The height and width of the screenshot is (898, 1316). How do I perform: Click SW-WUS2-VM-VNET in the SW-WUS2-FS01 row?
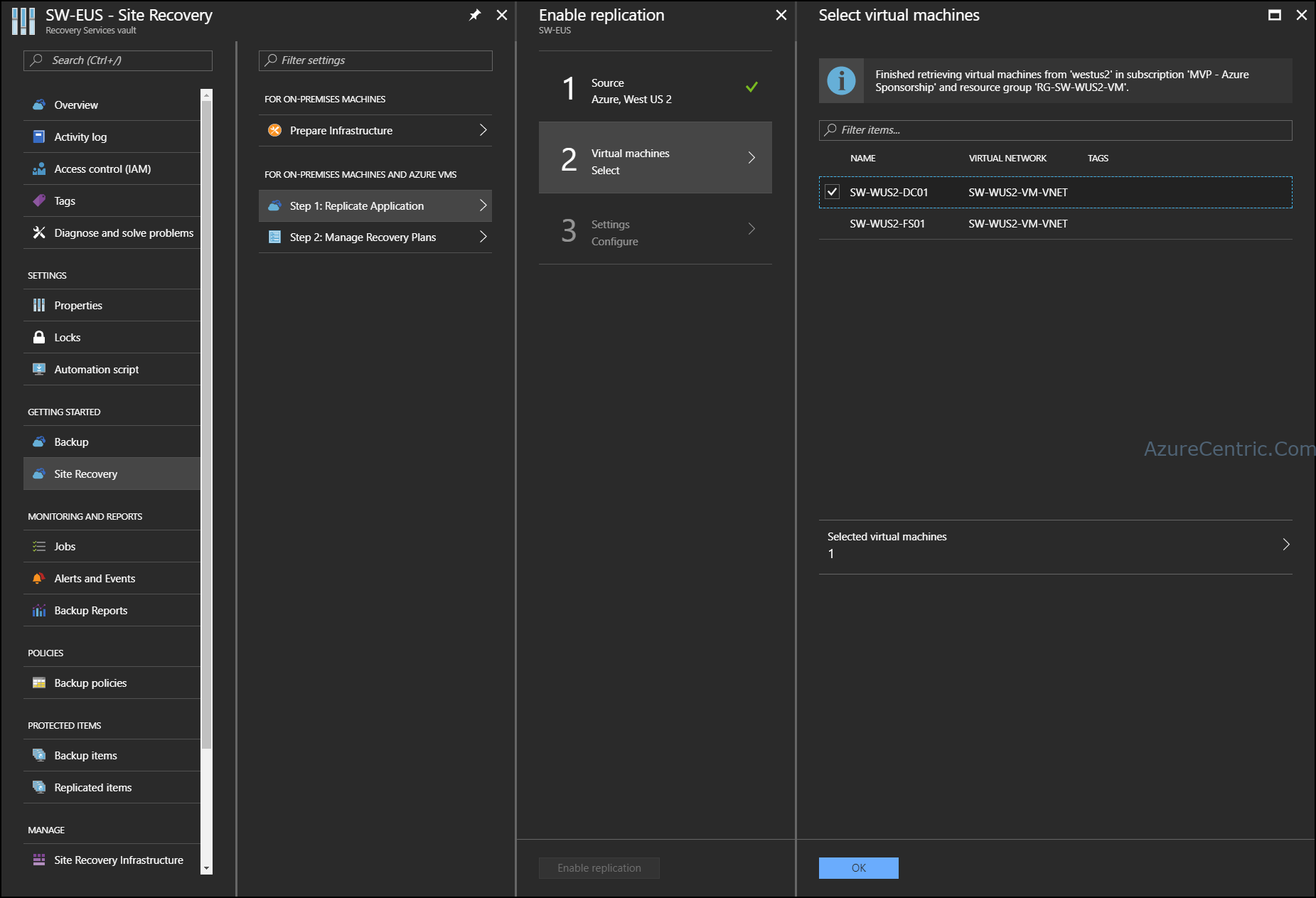(1017, 223)
